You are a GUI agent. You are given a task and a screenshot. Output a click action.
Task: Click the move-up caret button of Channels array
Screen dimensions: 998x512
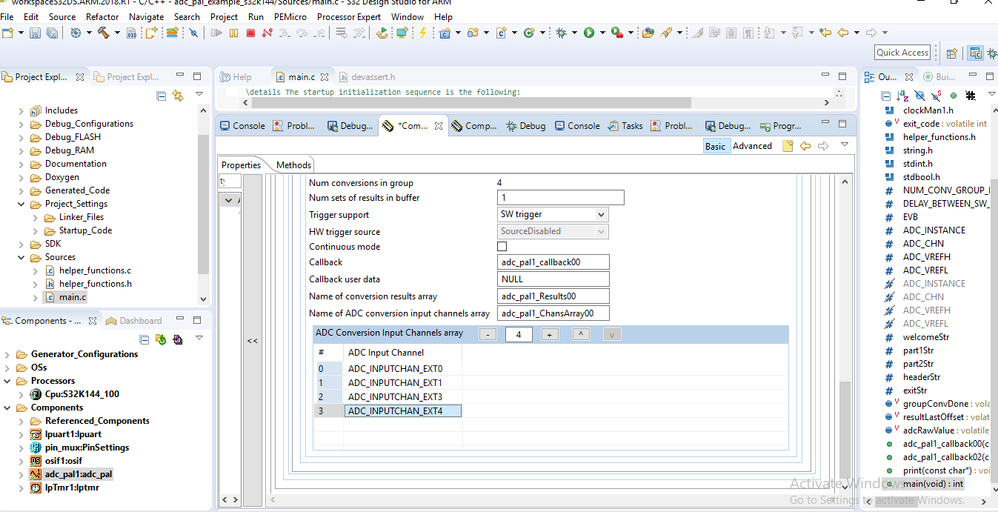(x=580, y=334)
